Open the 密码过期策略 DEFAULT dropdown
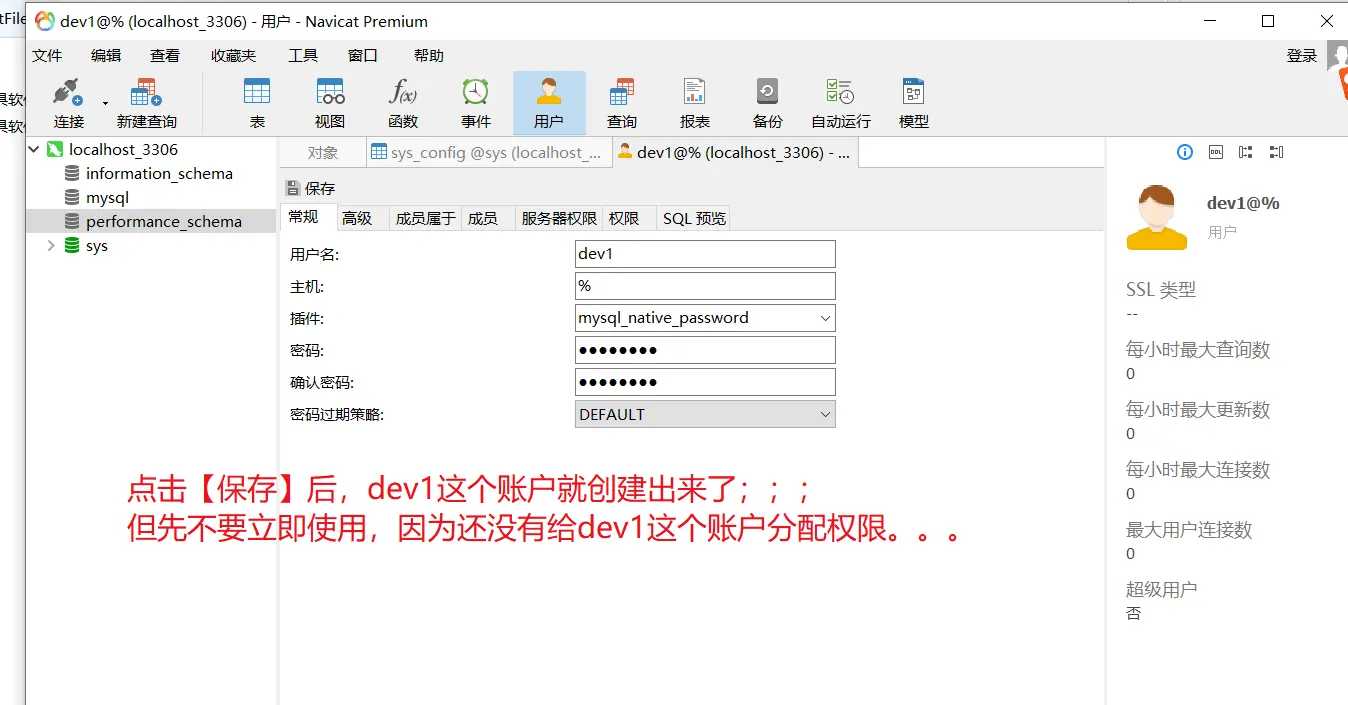1348x705 pixels. (x=705, y=414)
